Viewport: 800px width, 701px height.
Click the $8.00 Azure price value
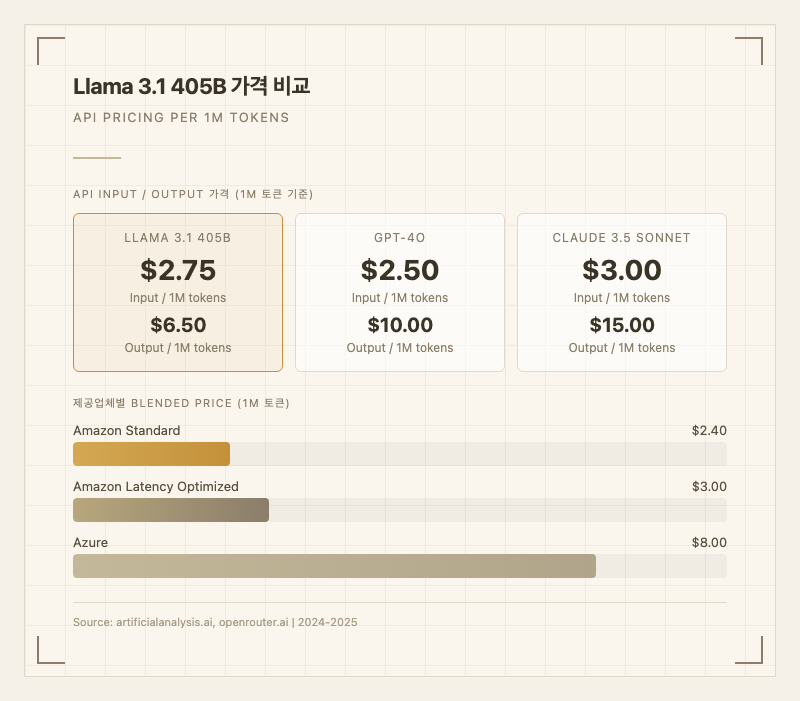tap(708, 543)
